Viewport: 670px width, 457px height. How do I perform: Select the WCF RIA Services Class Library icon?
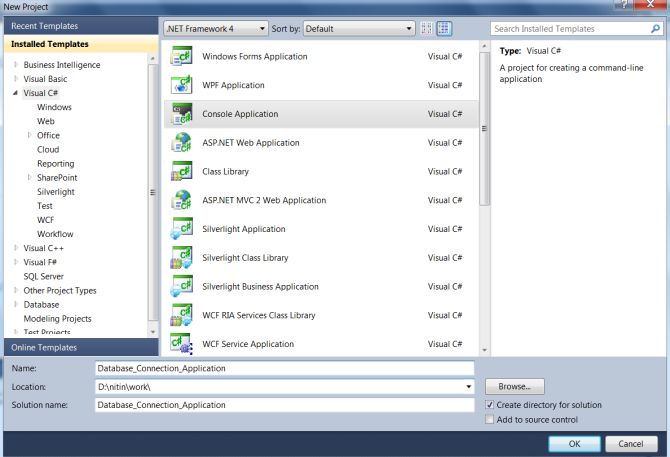tap(181, 315)
